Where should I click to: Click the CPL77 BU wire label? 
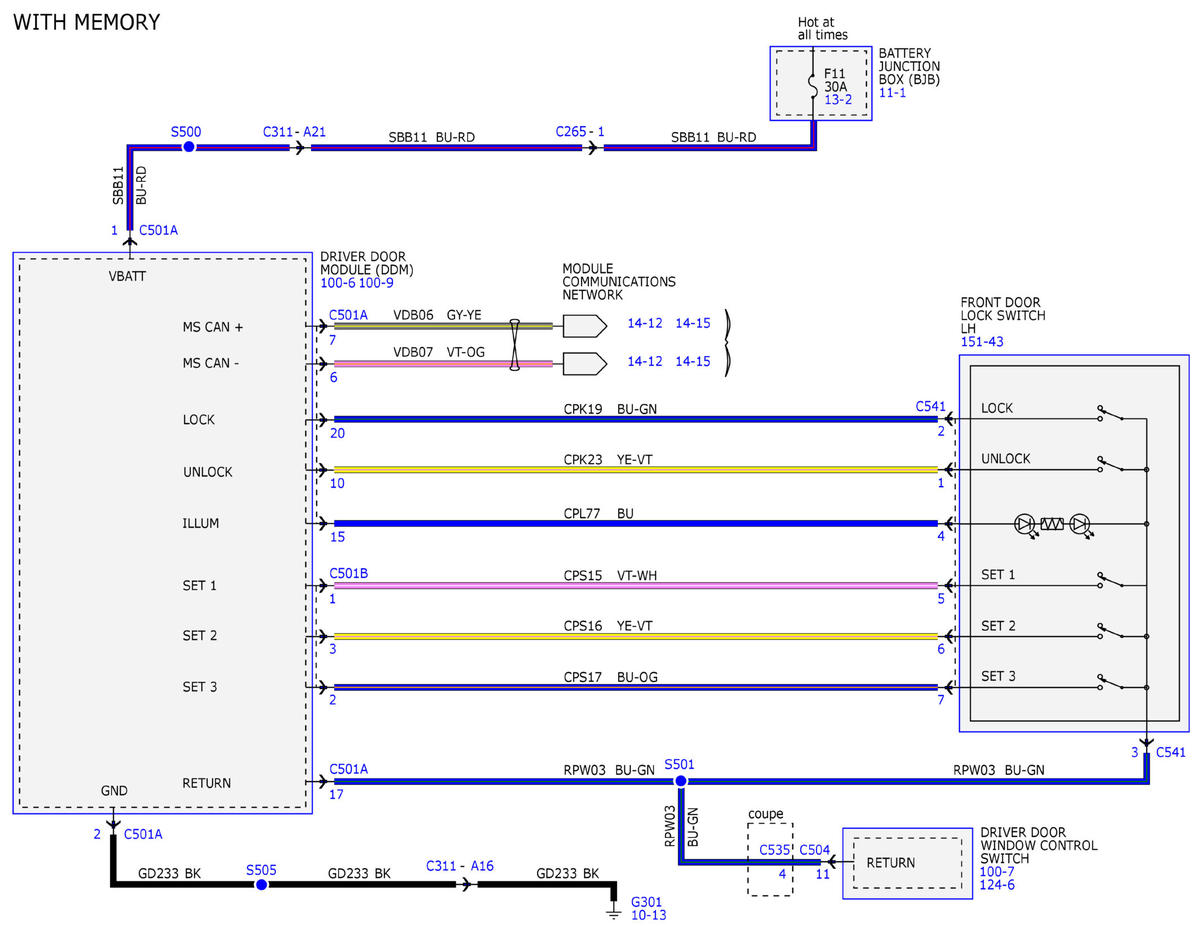[x=598, y=514]
